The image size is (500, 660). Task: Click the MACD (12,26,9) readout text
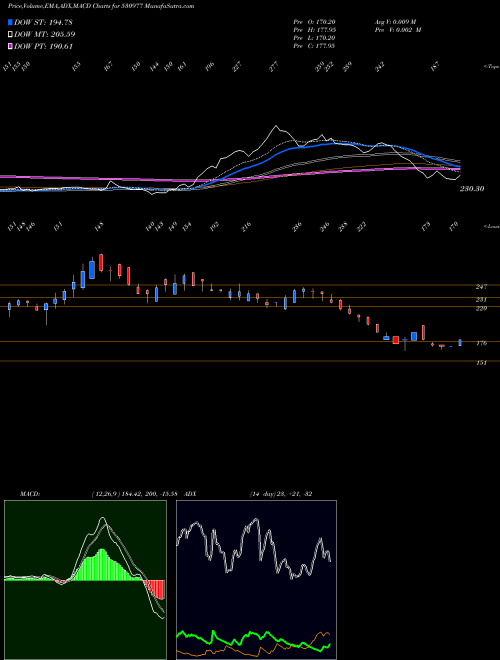pos(136,494)
